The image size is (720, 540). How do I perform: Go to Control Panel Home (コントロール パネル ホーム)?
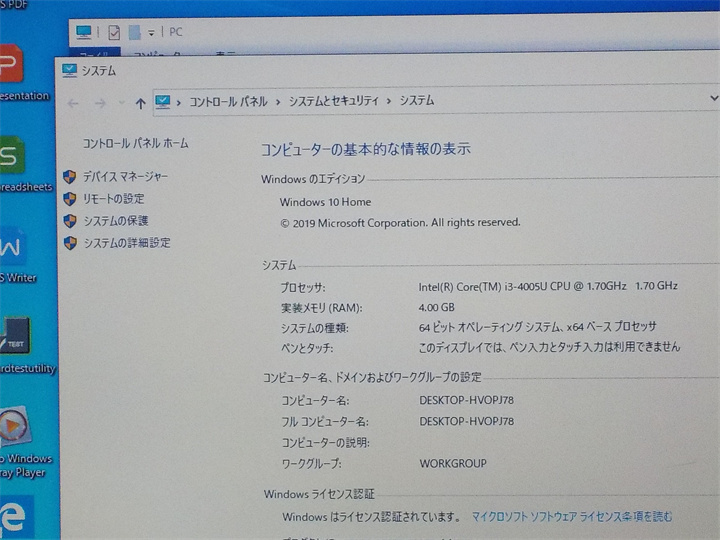[x=135, y=143]
